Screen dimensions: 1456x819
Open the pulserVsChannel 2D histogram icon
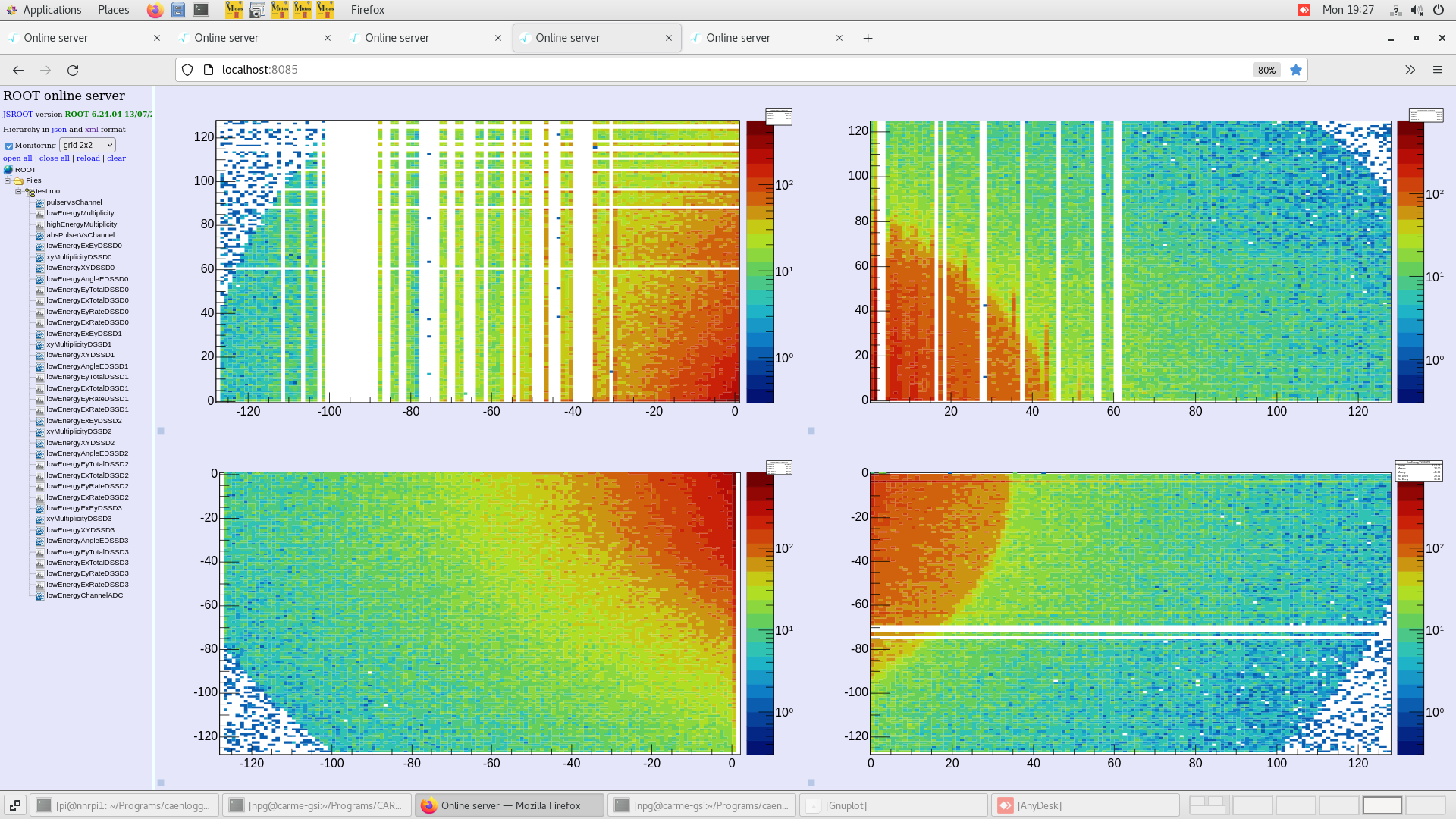tap(39, 202)
